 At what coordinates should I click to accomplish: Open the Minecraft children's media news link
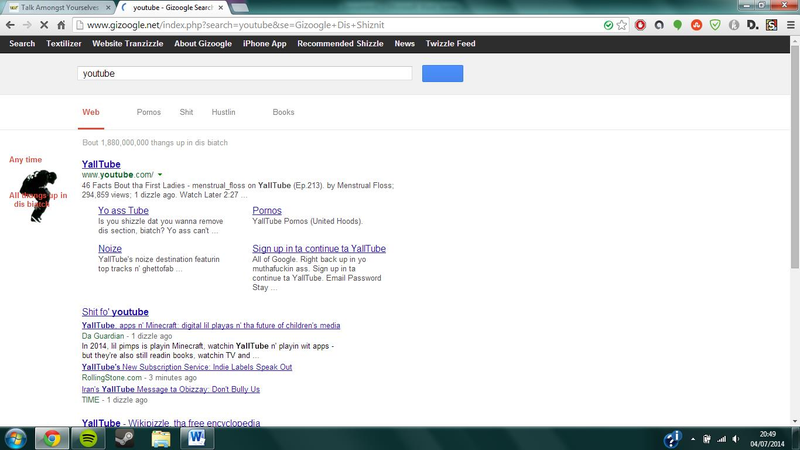point(211,326)
